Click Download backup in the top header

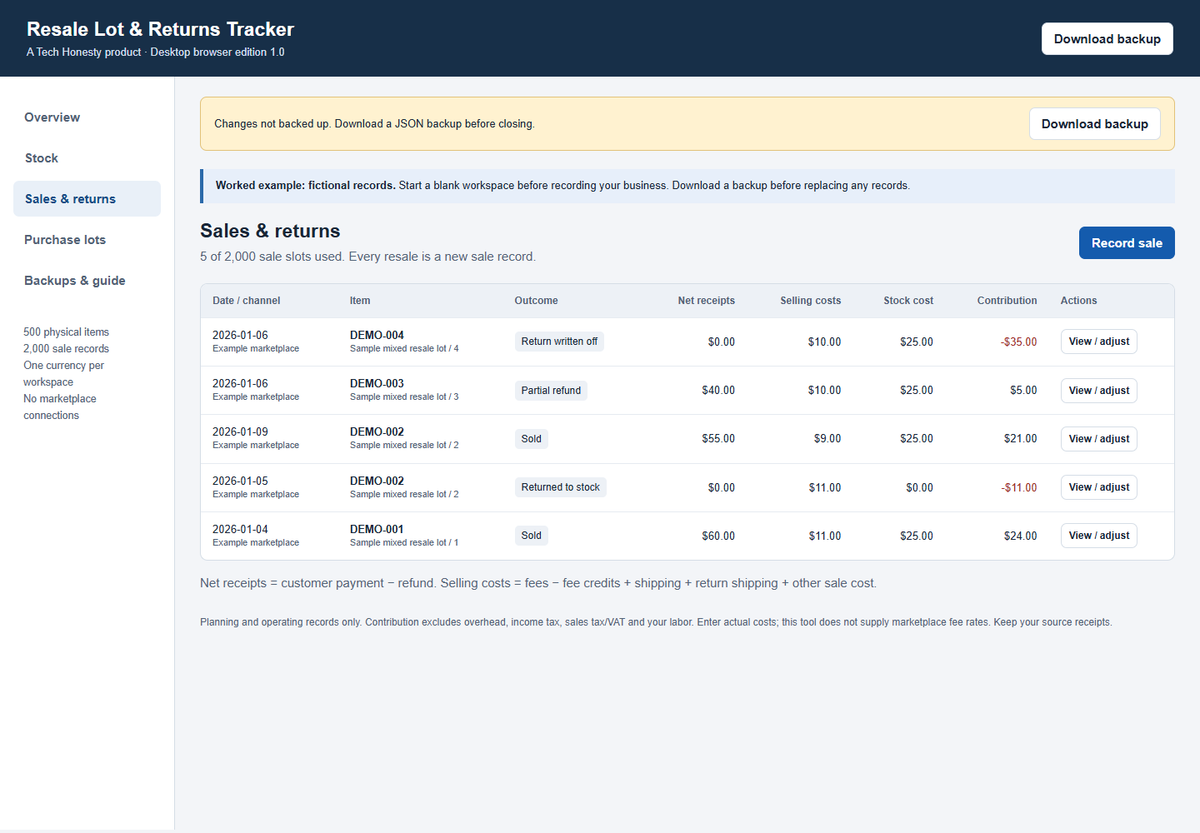(x=1107, y=39)
